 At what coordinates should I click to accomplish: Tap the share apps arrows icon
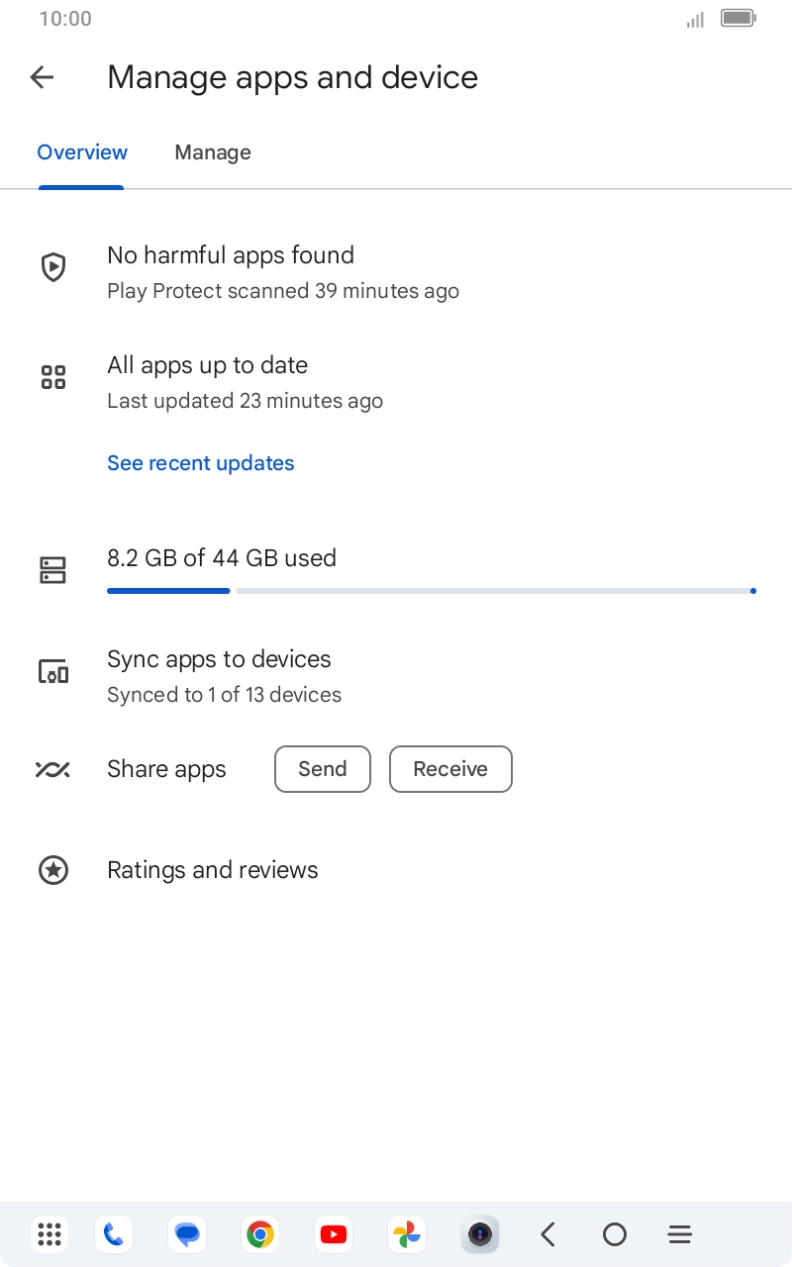[x=53, y=769]
